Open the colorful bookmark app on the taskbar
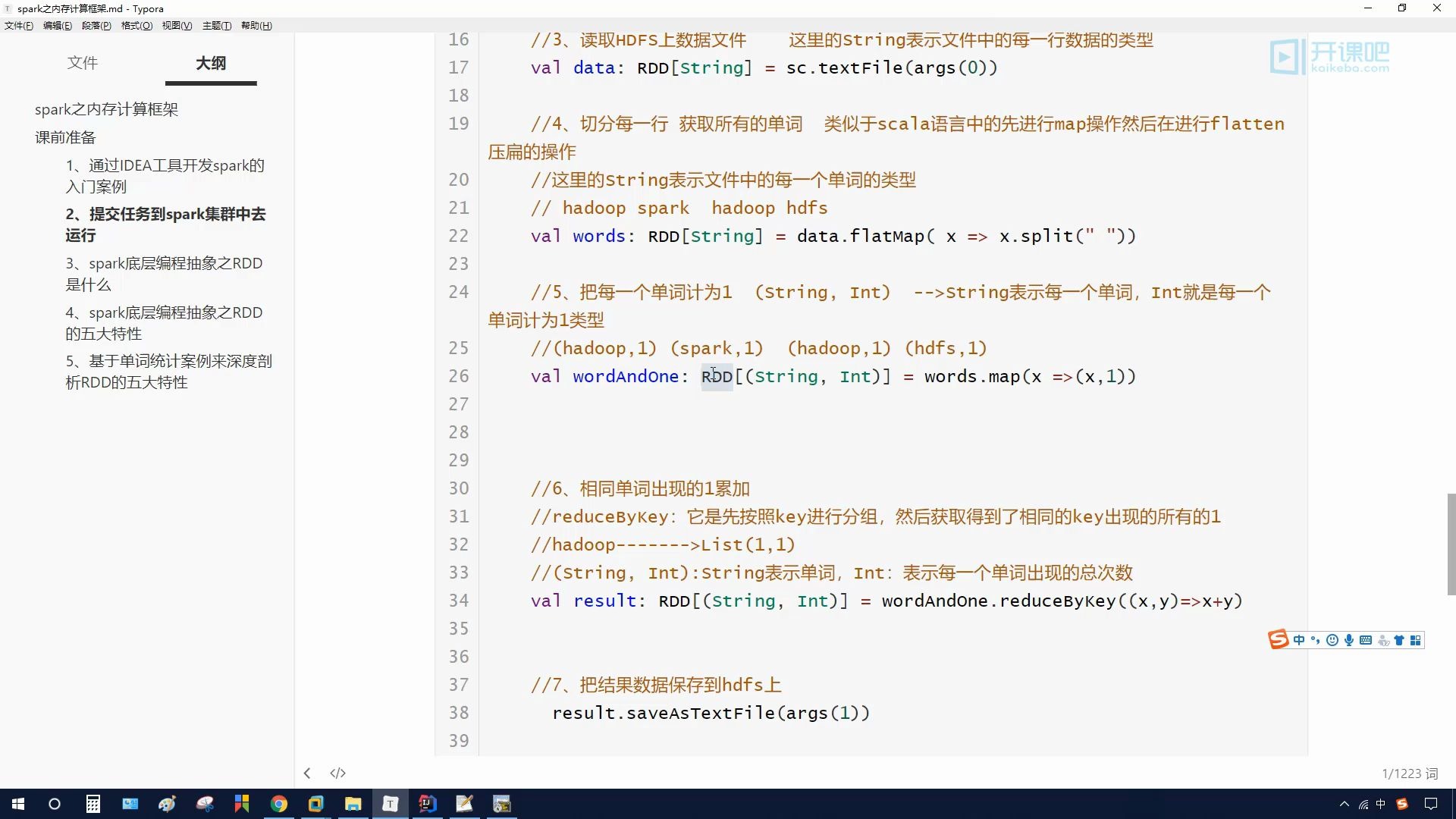The width and height of the screenshot is (1456, 819). [x=242, y=804]
